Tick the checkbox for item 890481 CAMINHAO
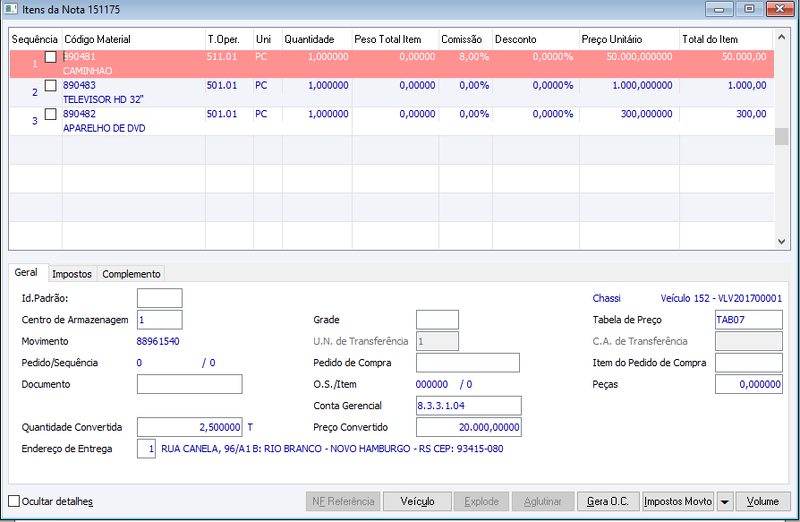The height and width of the screenshot is (522, 800). [x=51, y=57]
